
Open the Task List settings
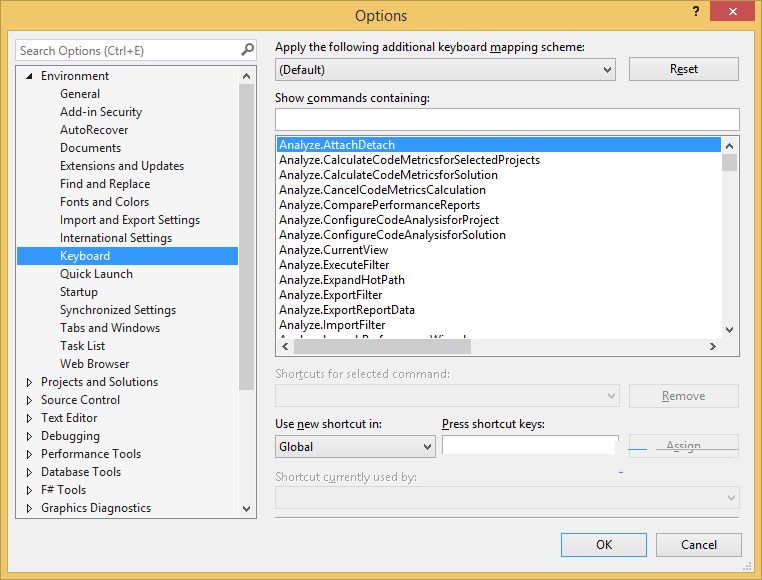tap(82, 346)
